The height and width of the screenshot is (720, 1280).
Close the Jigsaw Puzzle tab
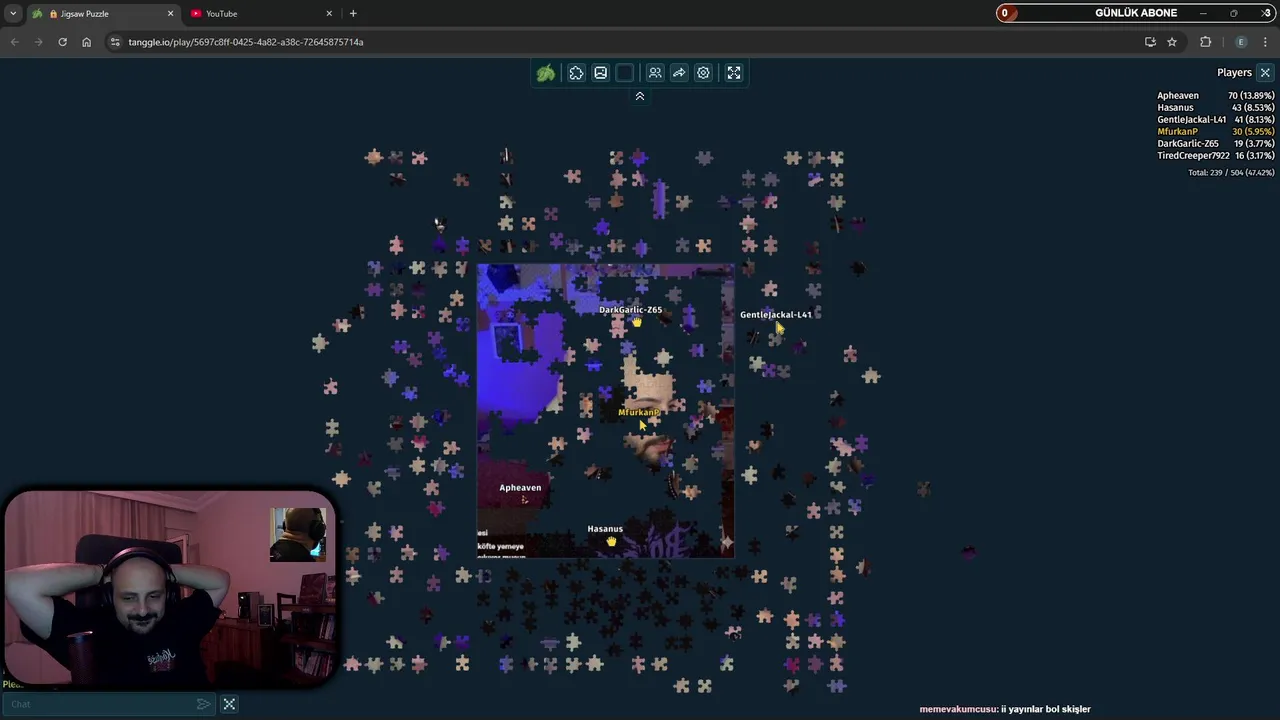[x=170, y=14]
